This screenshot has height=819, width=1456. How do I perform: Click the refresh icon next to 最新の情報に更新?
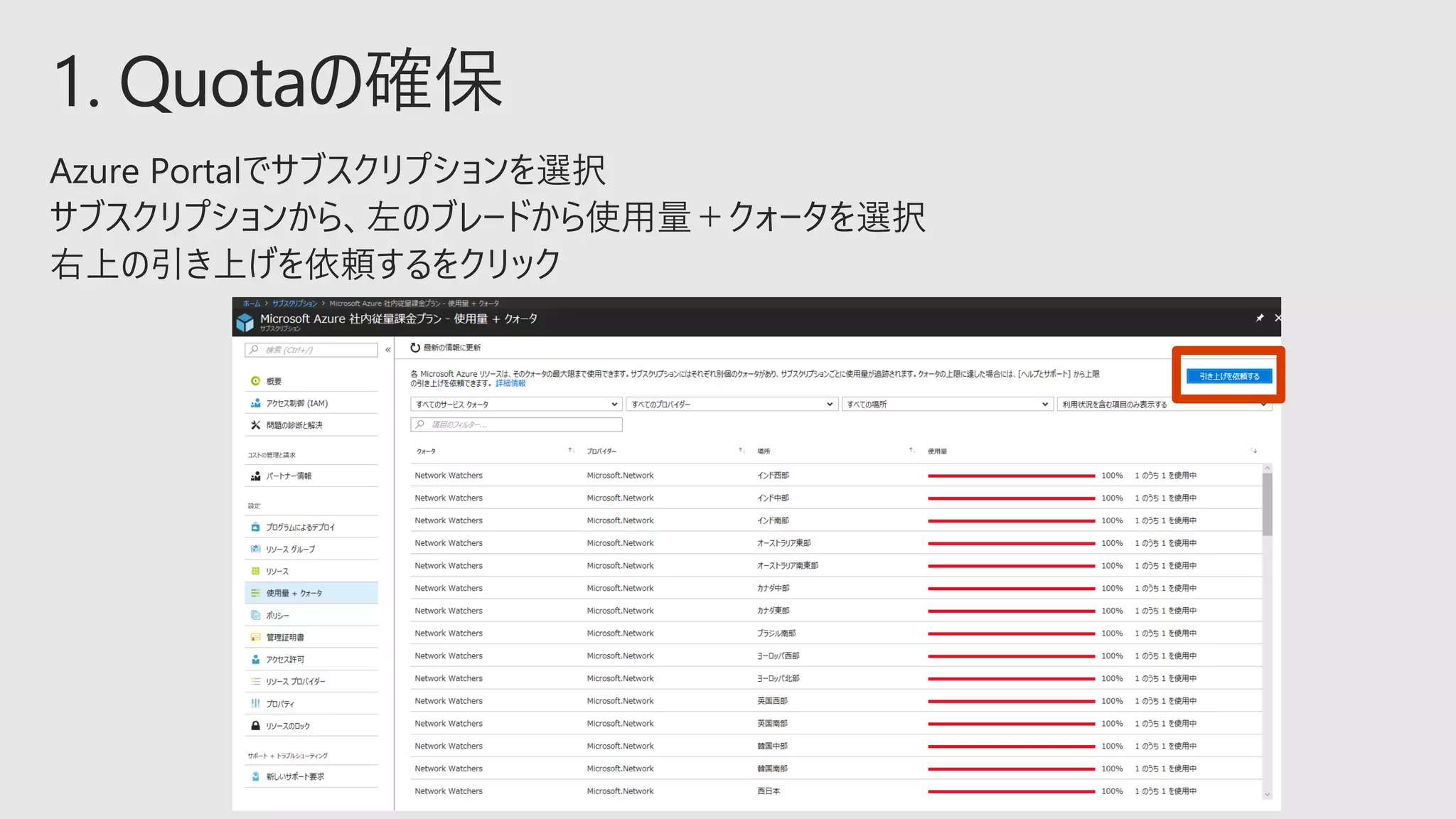415,348
